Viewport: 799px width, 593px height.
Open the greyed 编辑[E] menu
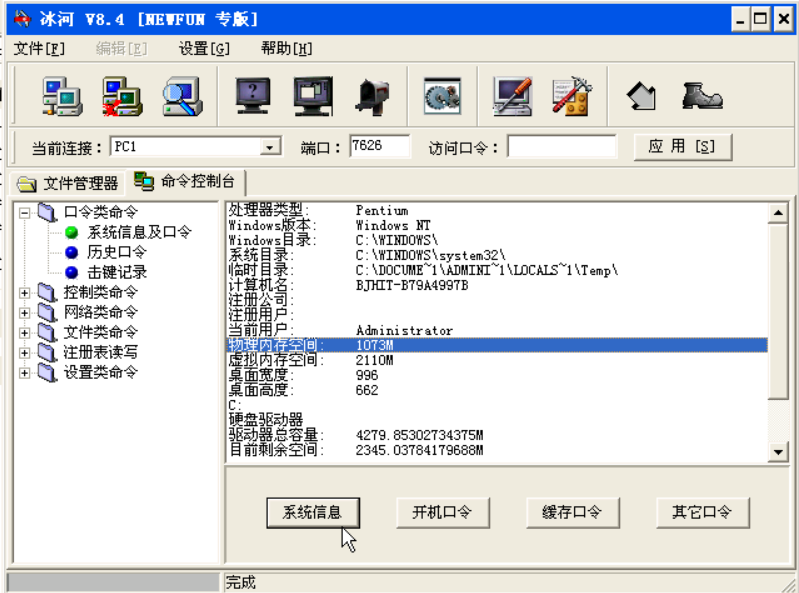click(121, 49)
